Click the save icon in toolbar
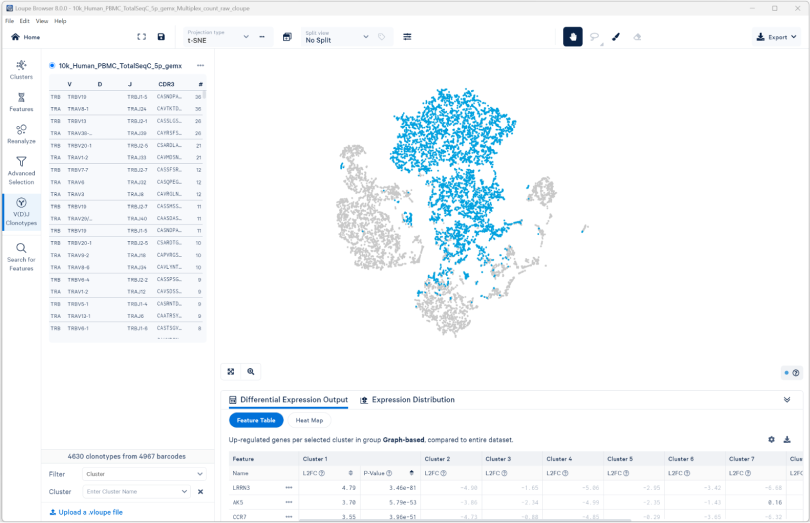 pyautogui.click(x=161, y=37)
